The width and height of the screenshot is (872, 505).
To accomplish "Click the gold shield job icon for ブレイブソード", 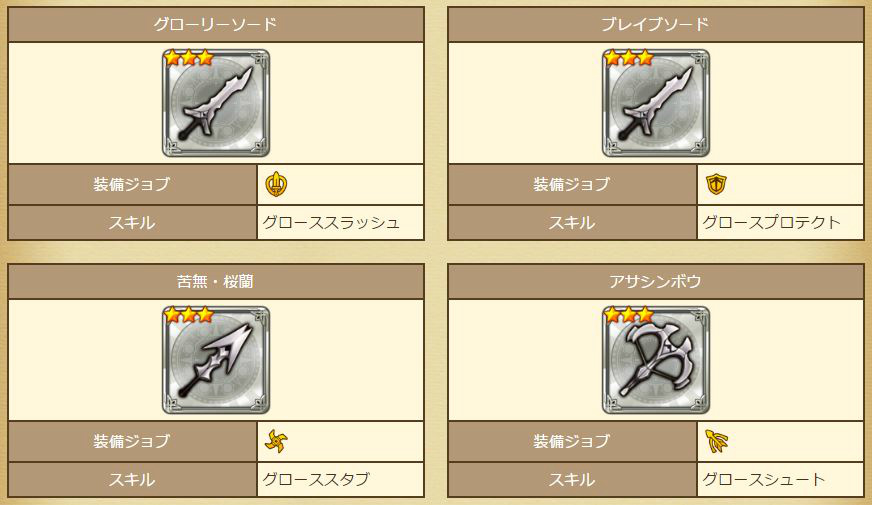I will pyautogui.click(x=716, y=184).
